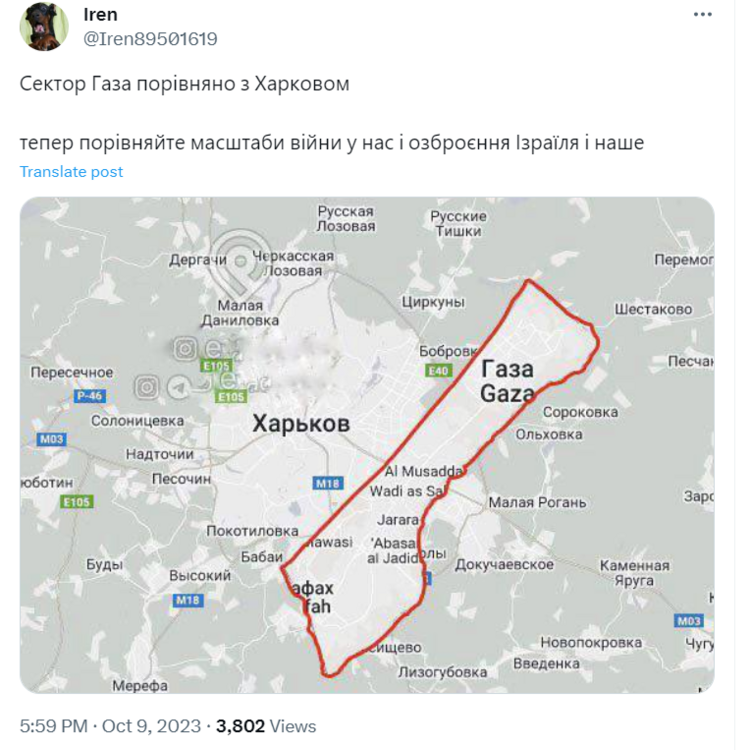
Task: Click Iren's dog profile avatar
Action: [x=43, y=27]
